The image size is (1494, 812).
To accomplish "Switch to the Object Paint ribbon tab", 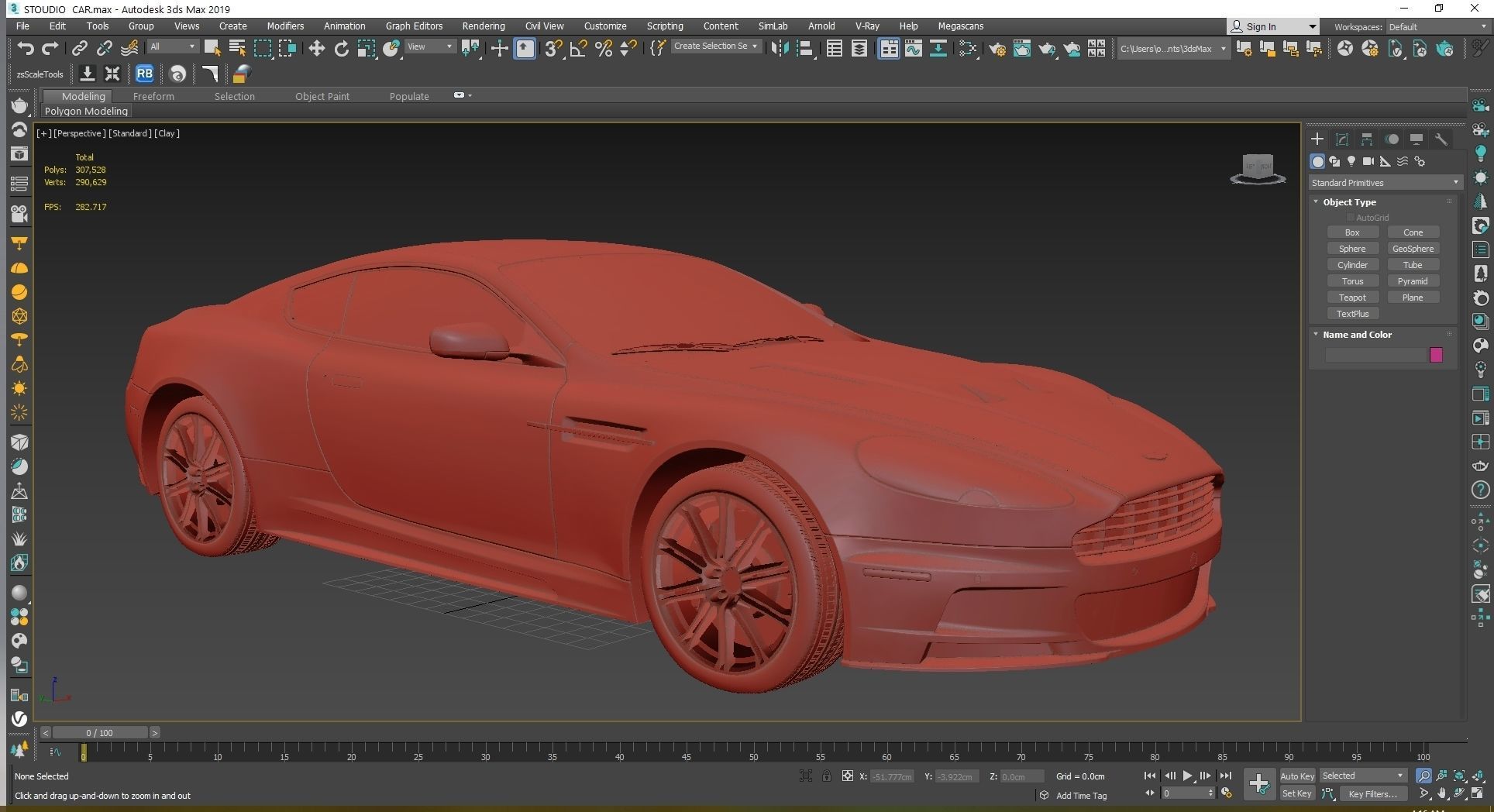I will coord(322,96).
